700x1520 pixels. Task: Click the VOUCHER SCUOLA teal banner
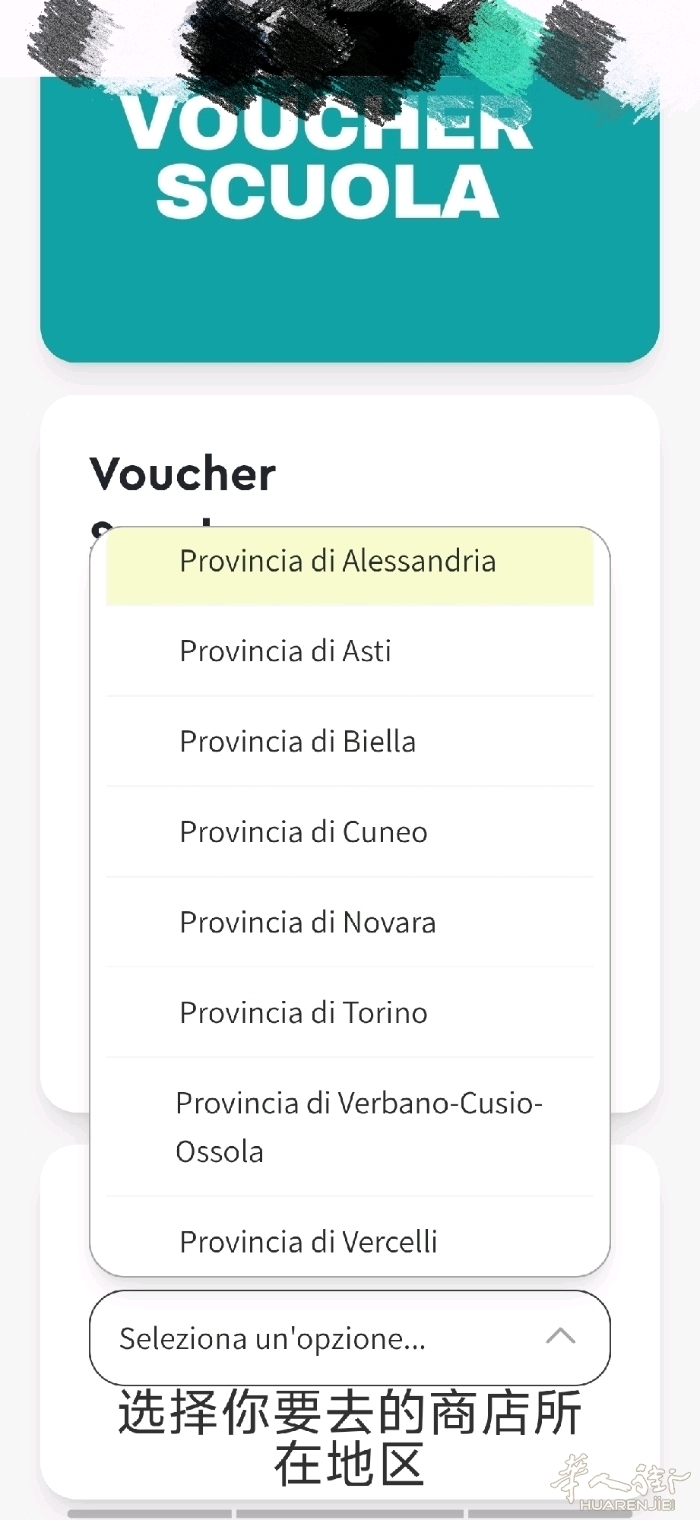click(350, 218)
